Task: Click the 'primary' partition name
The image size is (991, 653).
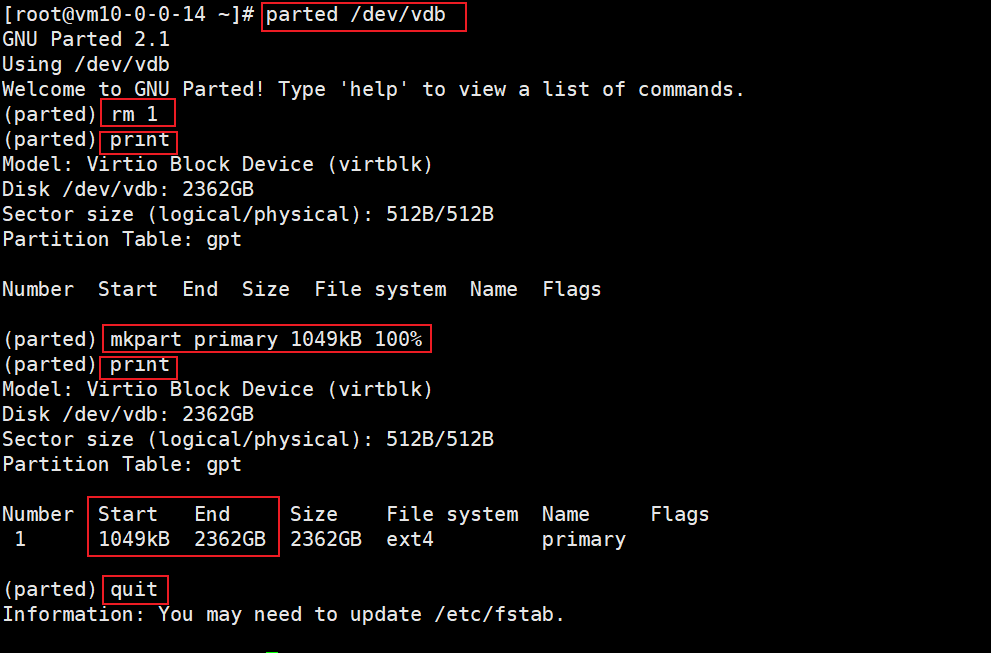Action: coord(584,540)
